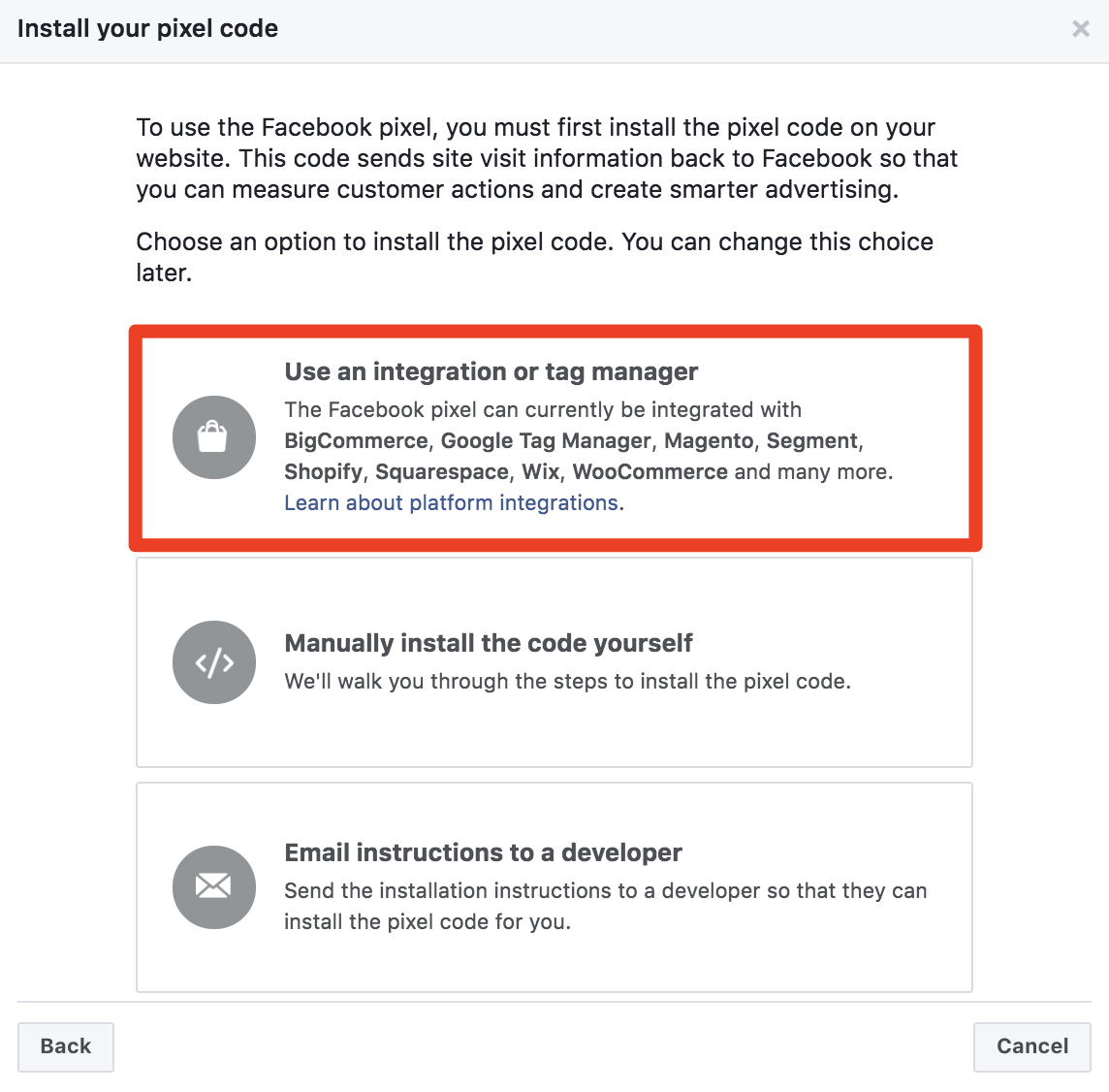Click the shopping bag integration icon
Screen dimensions: 1109x1092
coord(214,437)
